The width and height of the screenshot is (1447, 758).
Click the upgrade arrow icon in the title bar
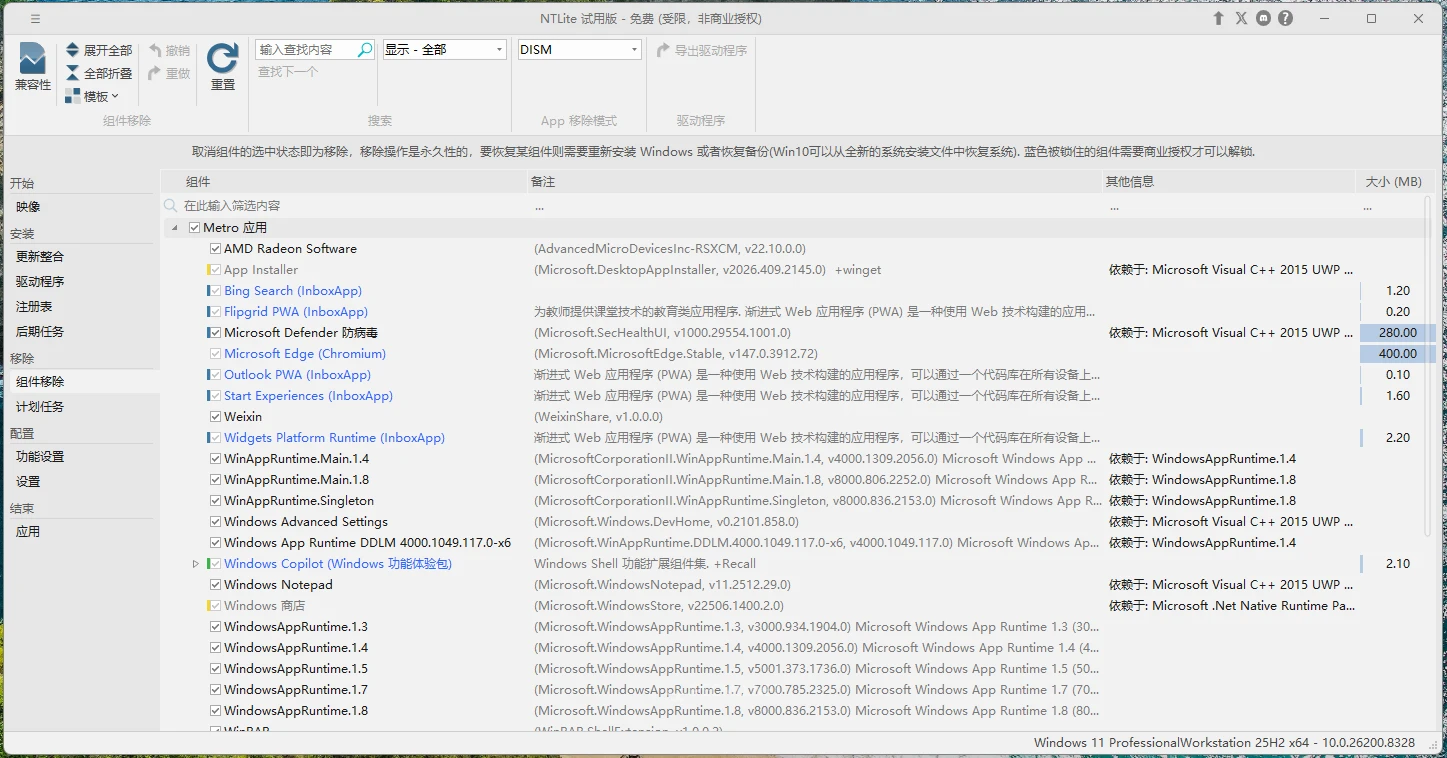(x=1218, y=19)
